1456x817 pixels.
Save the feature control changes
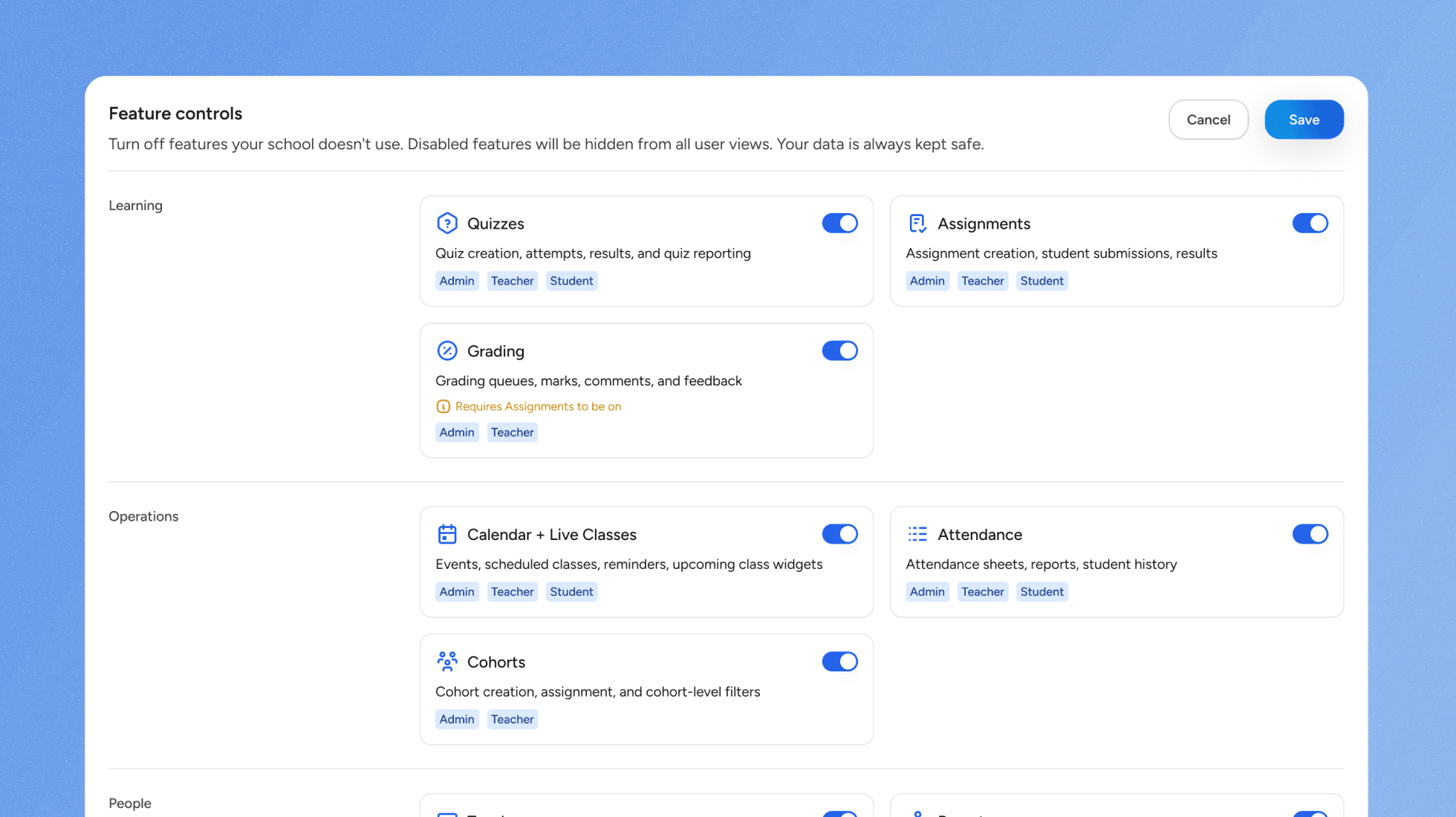1304,120
